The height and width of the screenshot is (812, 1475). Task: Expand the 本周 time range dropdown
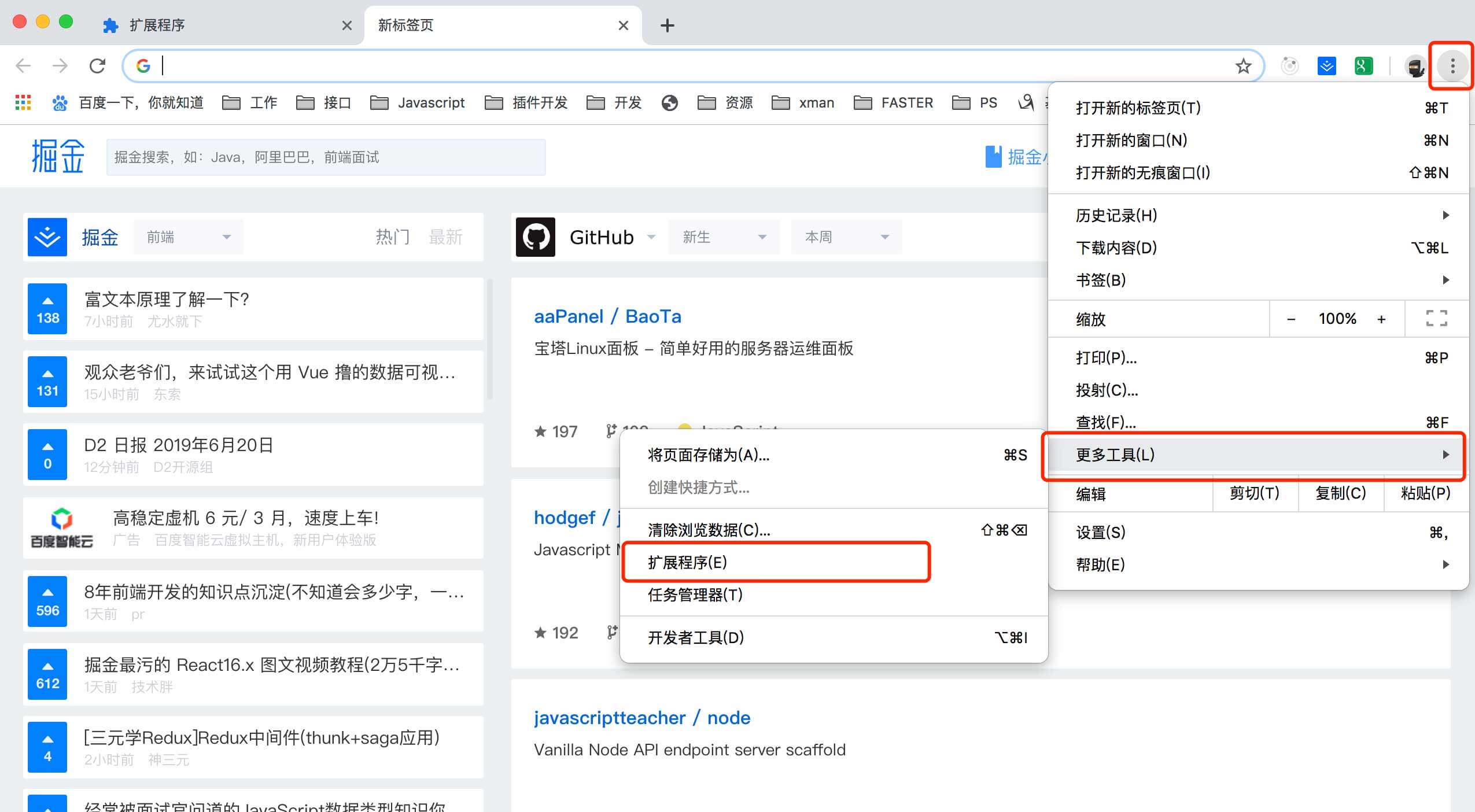tap(847, 237)
